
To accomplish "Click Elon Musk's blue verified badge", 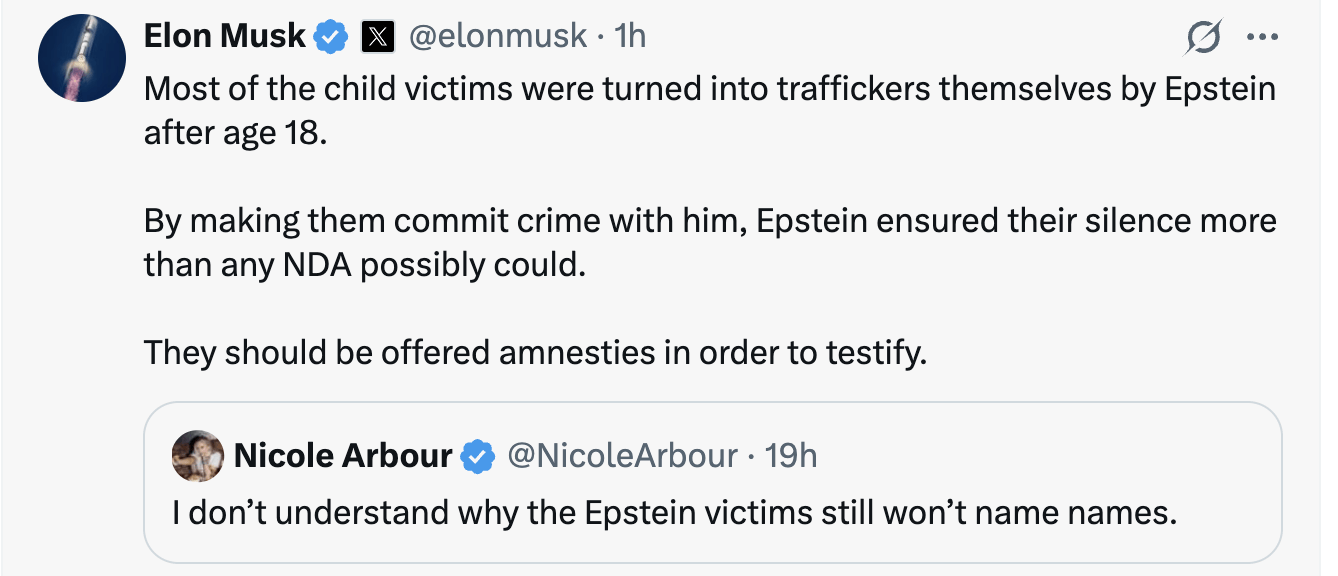I will (331, 38).
